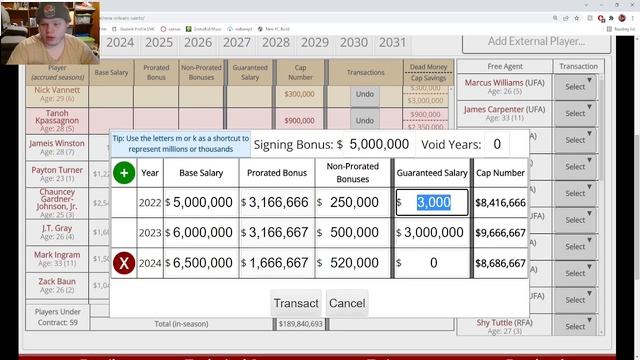Screen dimensions: 640x360
Task: Open the New PC Build bookmark
Action: click(x=274, y=29)
